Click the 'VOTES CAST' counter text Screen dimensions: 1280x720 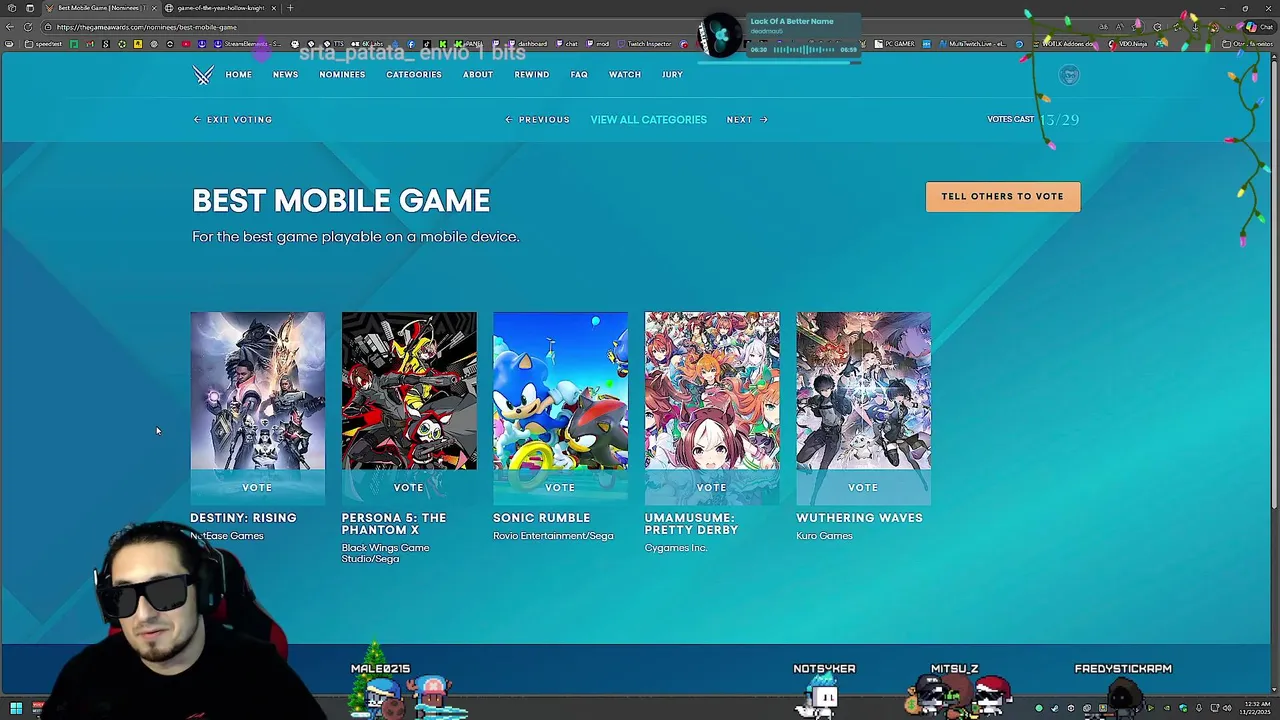coord(1011,120)
